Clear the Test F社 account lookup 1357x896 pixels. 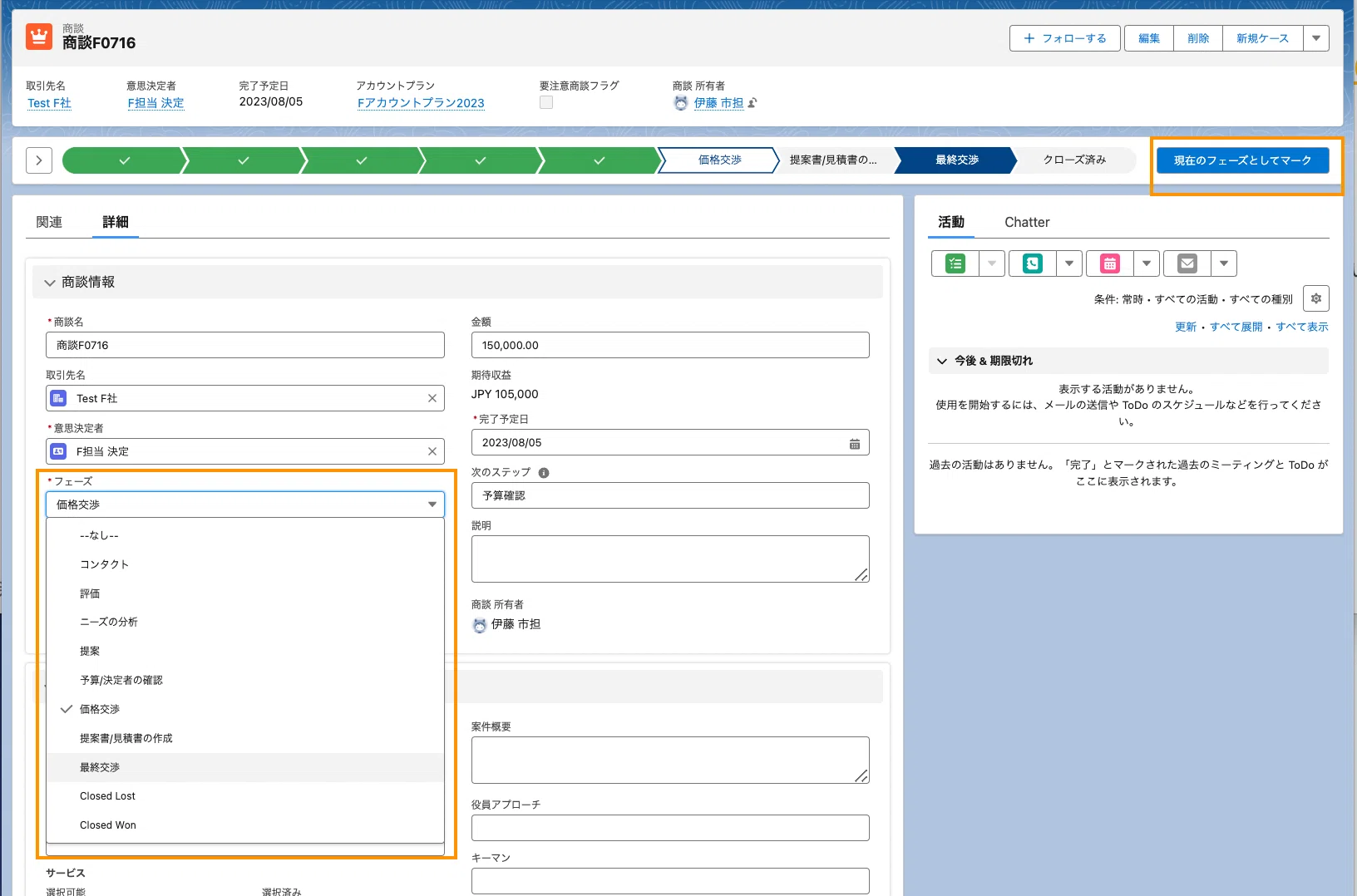432,398
